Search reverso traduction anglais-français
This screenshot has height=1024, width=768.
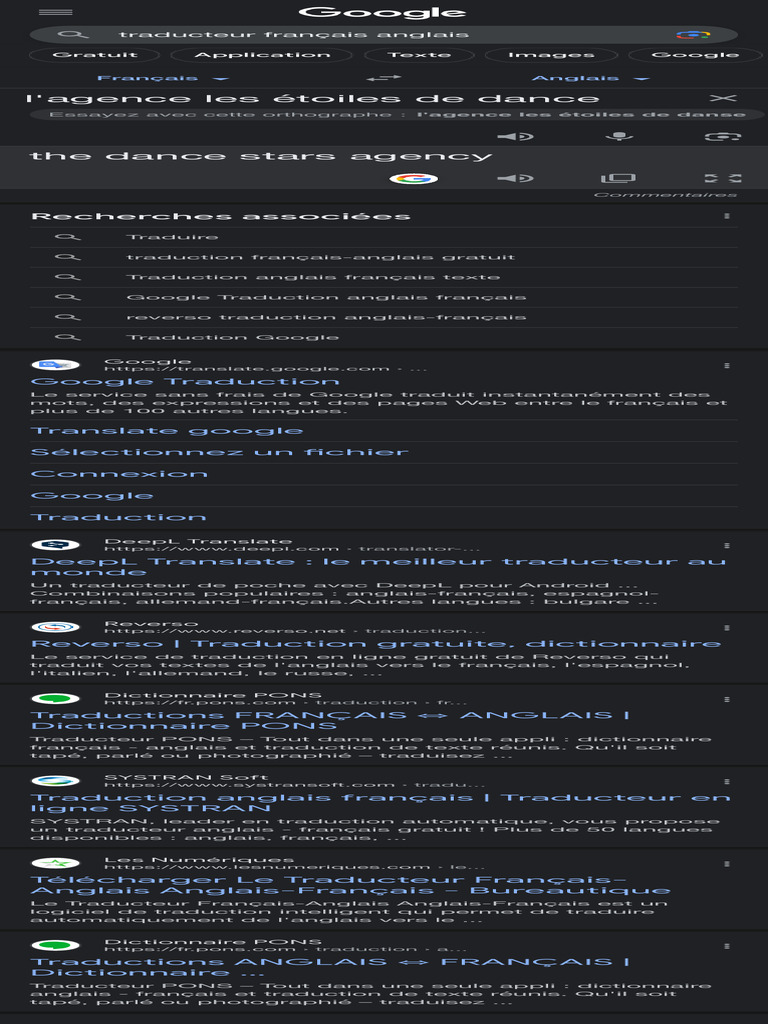tap(384, 317)
